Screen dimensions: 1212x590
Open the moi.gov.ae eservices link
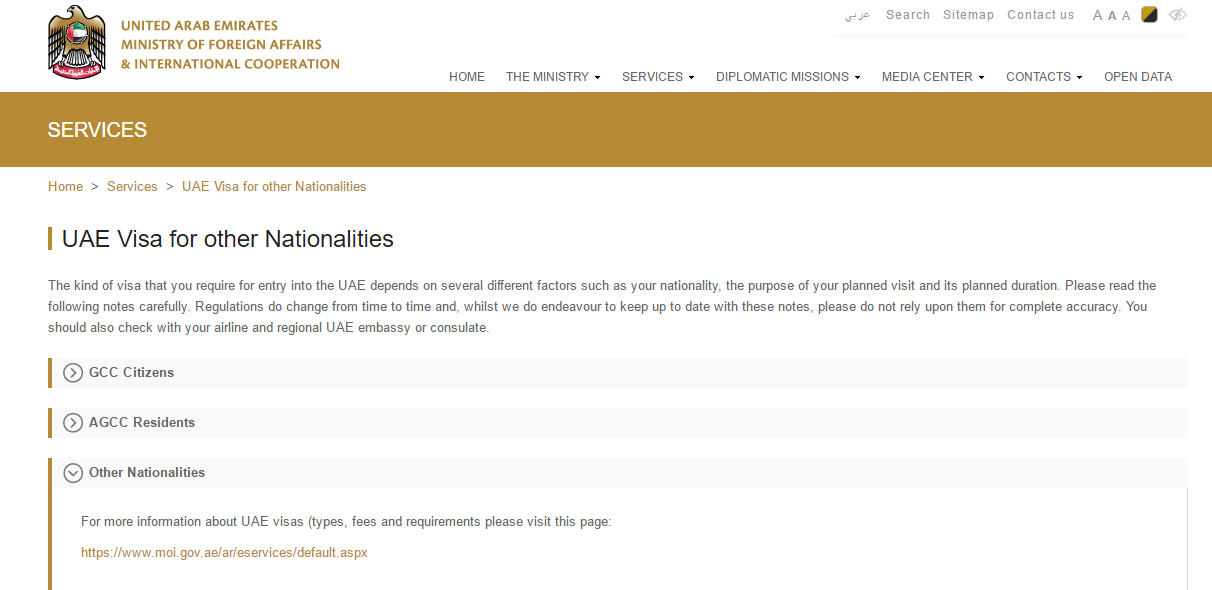224,552
